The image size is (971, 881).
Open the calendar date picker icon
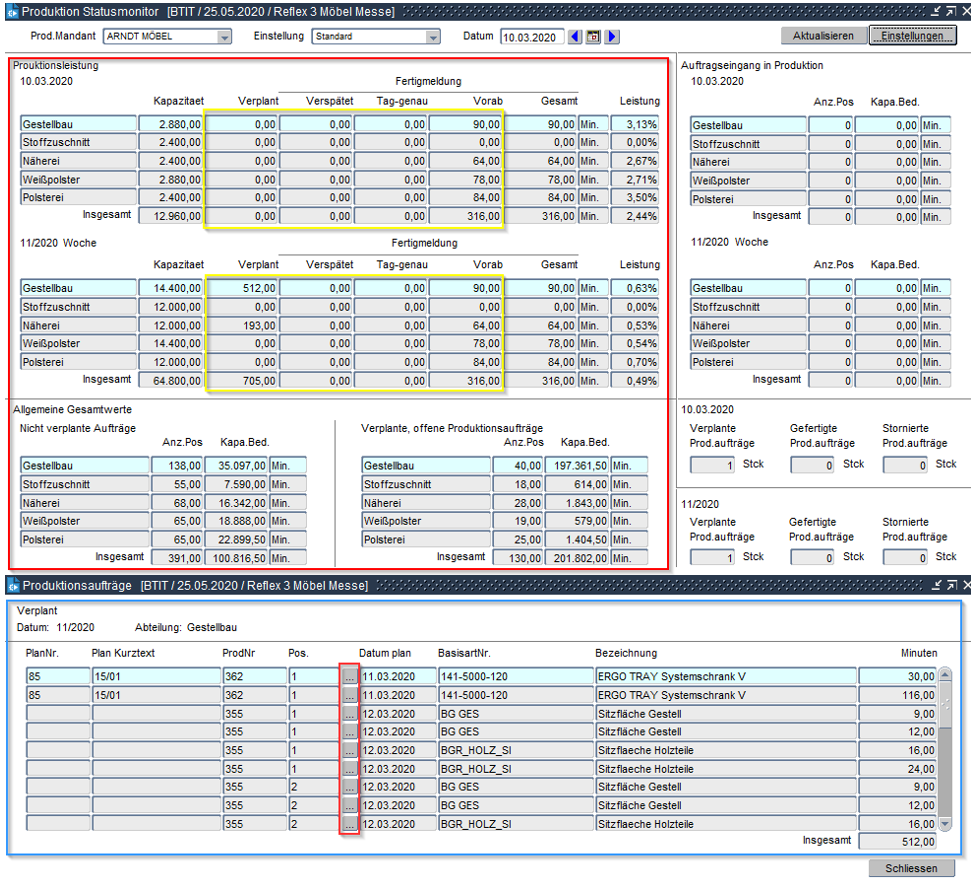pyautogui.click(x=593, y=37)
